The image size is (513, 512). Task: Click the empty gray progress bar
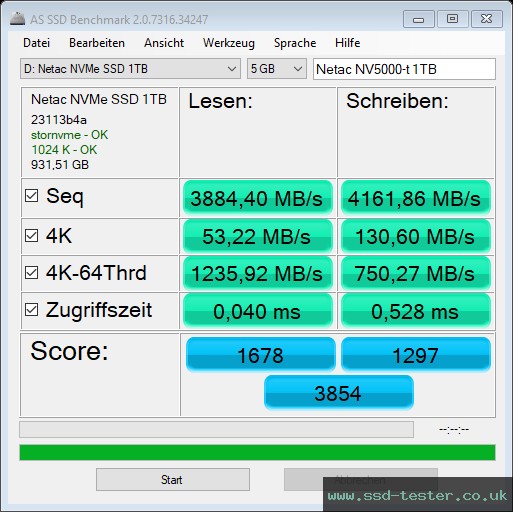[216, 429]
